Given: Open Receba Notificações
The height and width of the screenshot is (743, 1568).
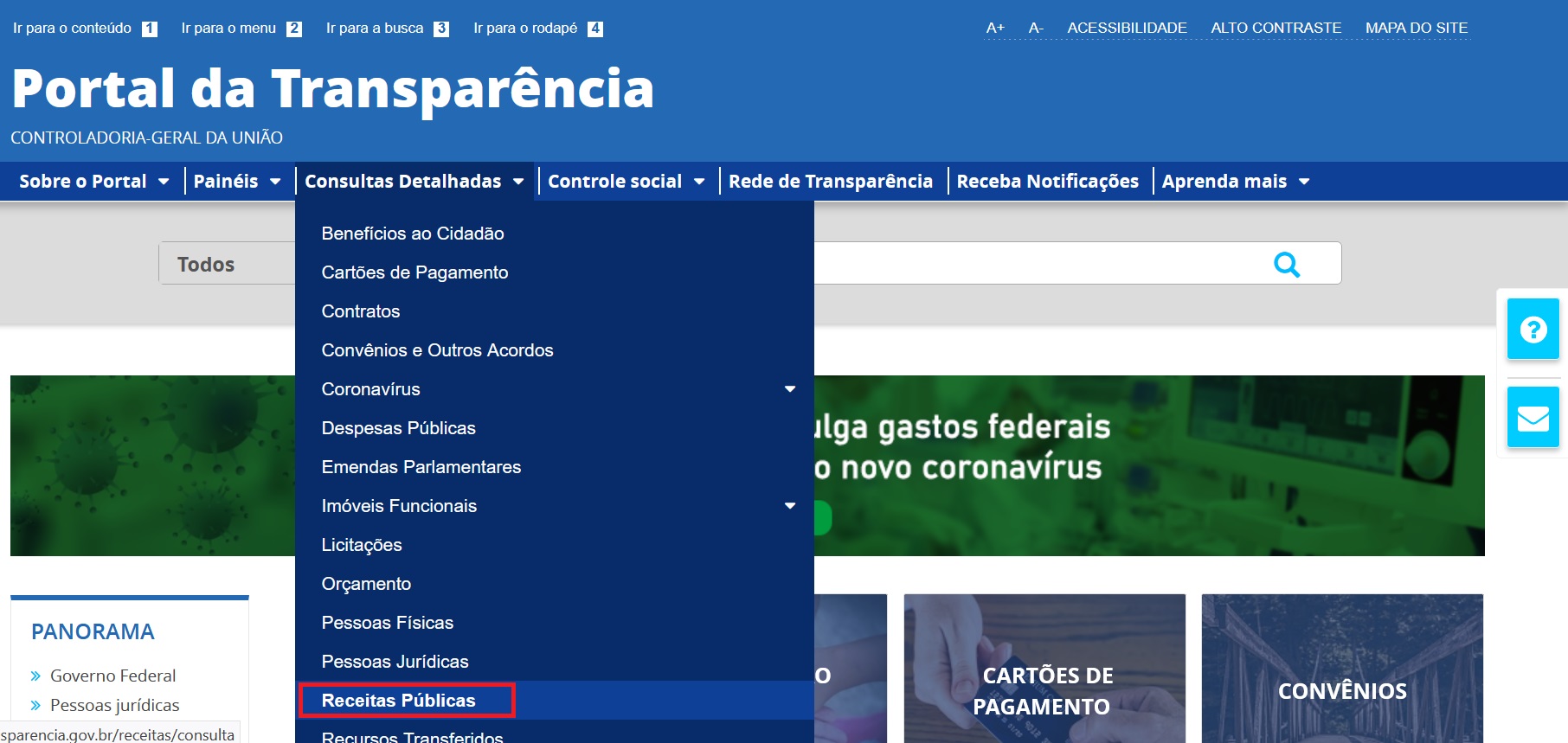Looking at the screenshot, I should click(1048, 182).
